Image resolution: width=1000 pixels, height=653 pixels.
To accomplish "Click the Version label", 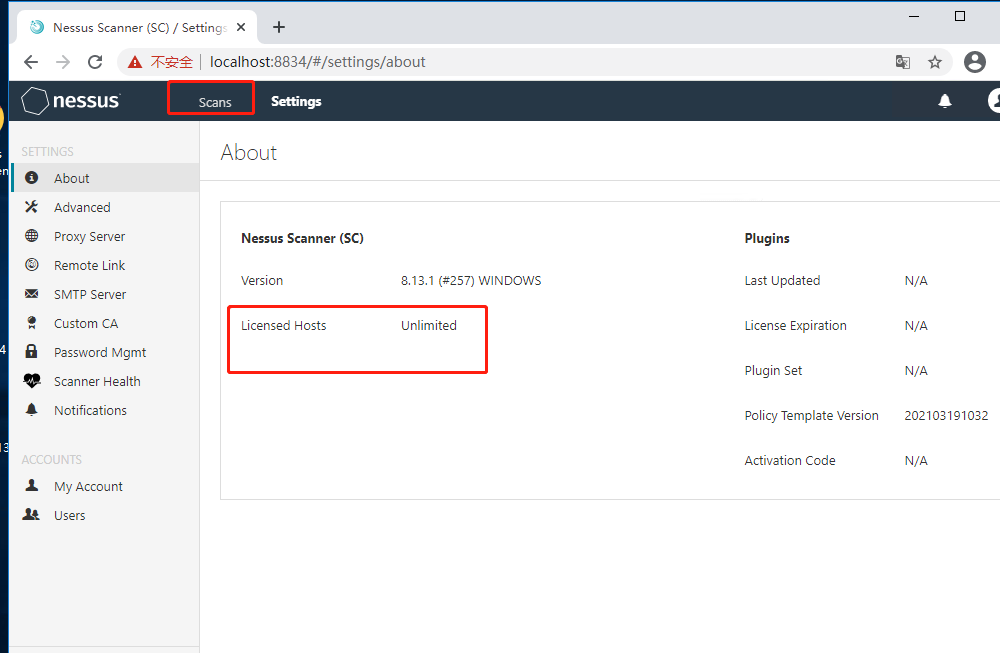I will (x=261, y=281).
